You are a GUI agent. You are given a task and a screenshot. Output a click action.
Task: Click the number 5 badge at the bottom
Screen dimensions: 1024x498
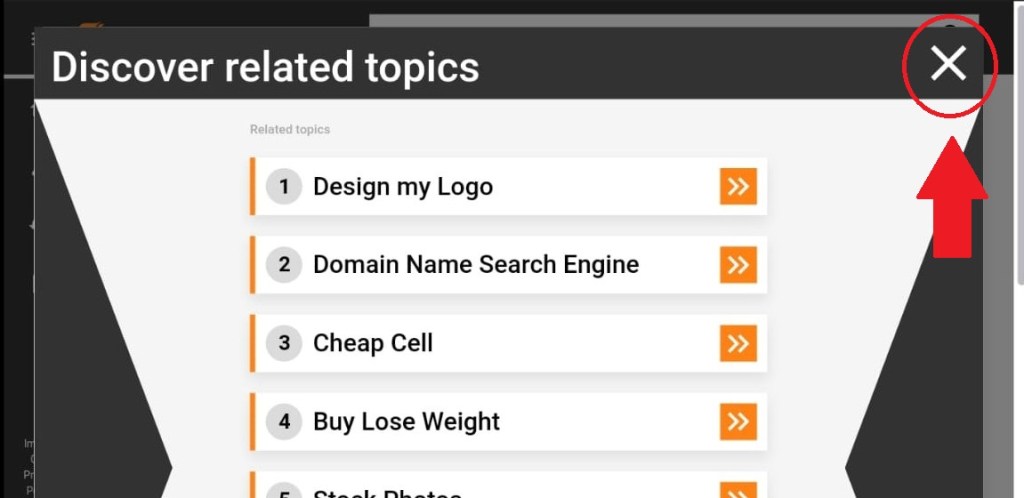pyautogui.click(x=284, y=493)
